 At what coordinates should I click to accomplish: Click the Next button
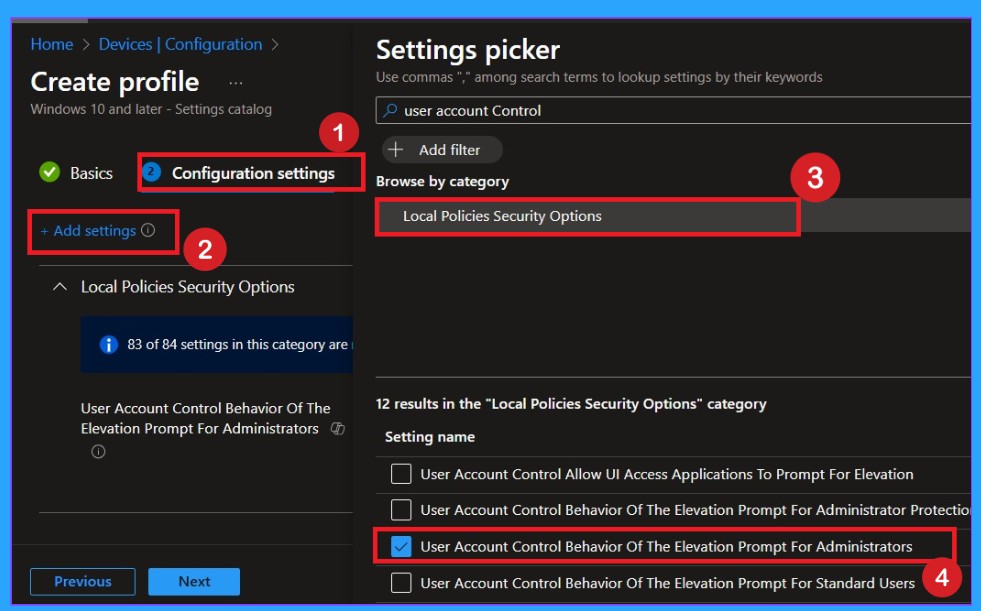(x=193, y=581)
